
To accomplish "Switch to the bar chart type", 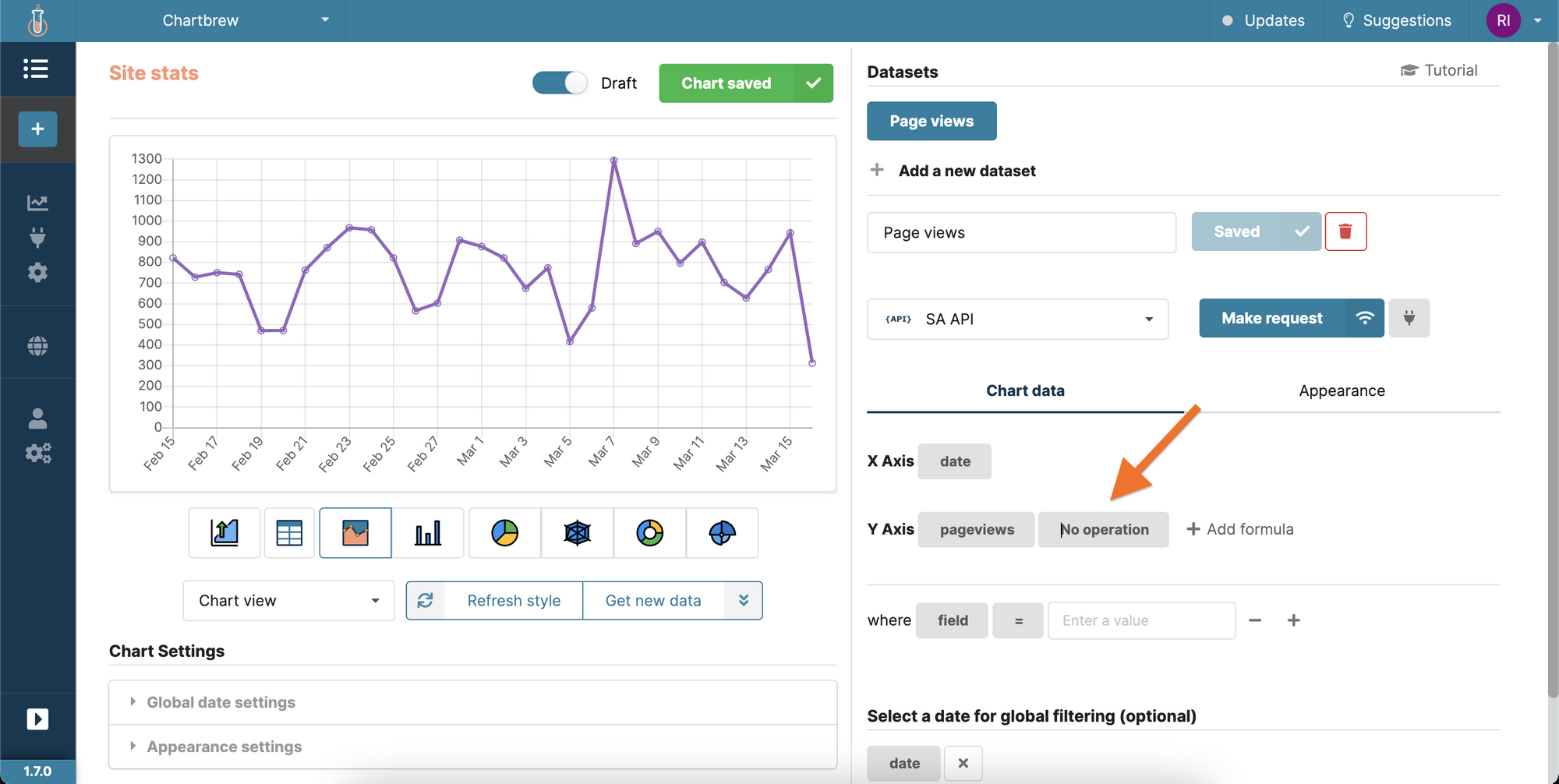I will (x=428, y=533).
